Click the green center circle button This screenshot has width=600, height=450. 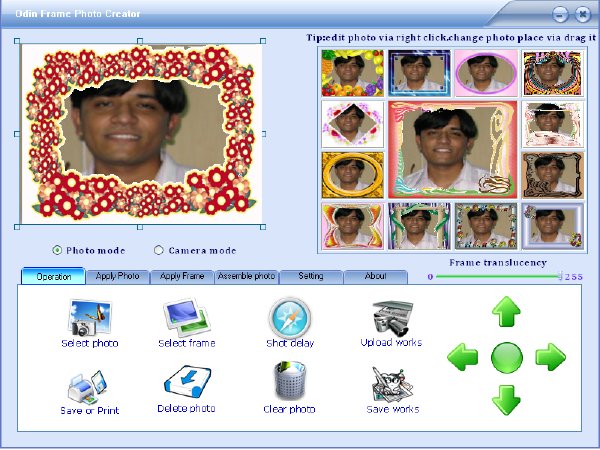tap(507, 357)
